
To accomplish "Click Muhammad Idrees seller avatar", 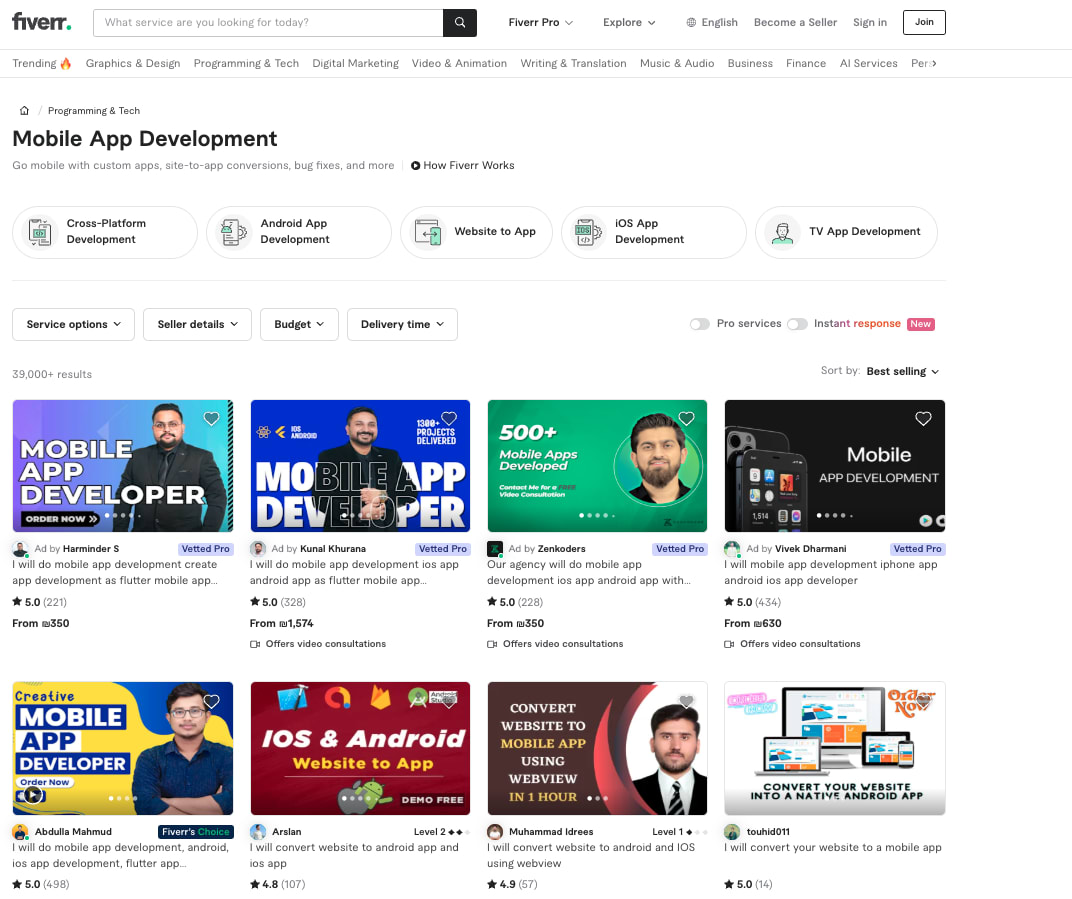I will [x=495, y=832].
